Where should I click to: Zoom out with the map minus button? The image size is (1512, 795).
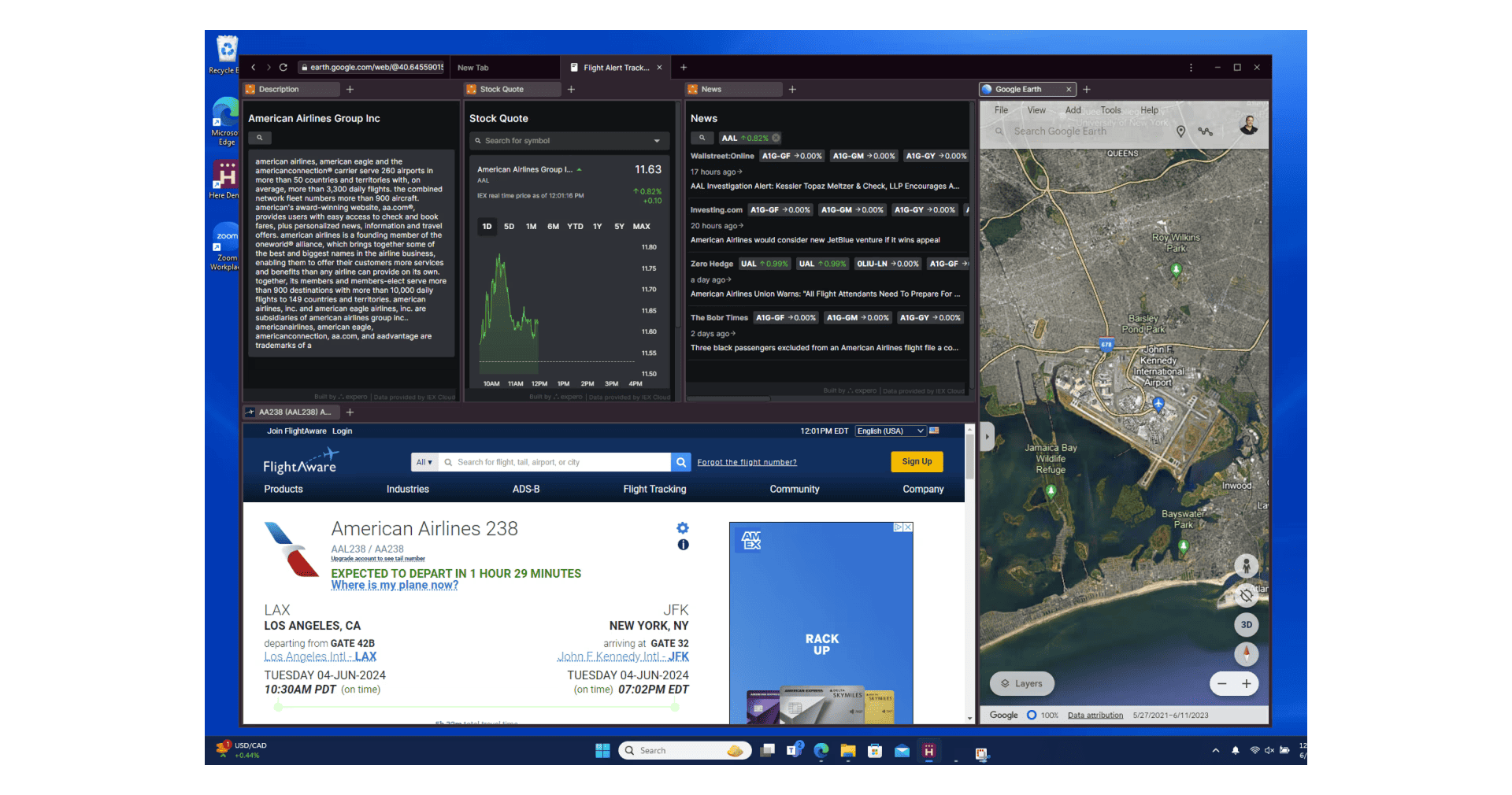1222,684
